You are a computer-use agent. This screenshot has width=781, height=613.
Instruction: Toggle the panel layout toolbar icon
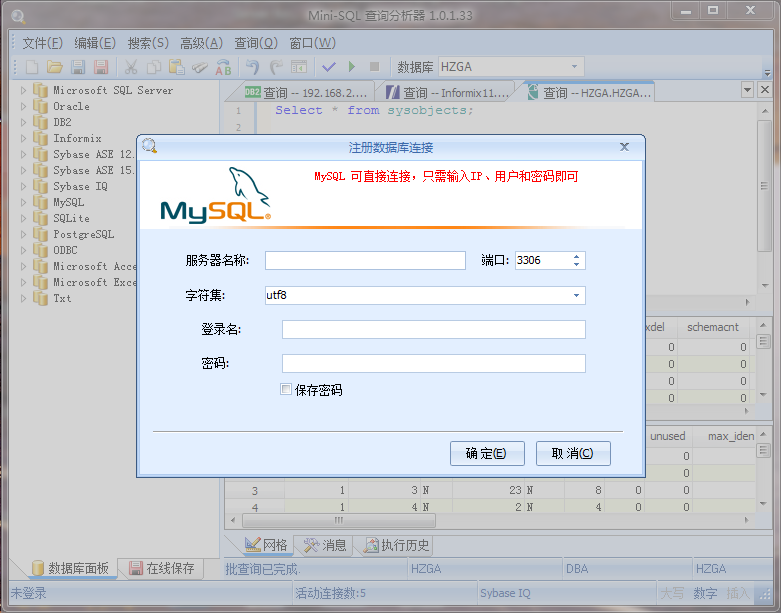[299, 67]
